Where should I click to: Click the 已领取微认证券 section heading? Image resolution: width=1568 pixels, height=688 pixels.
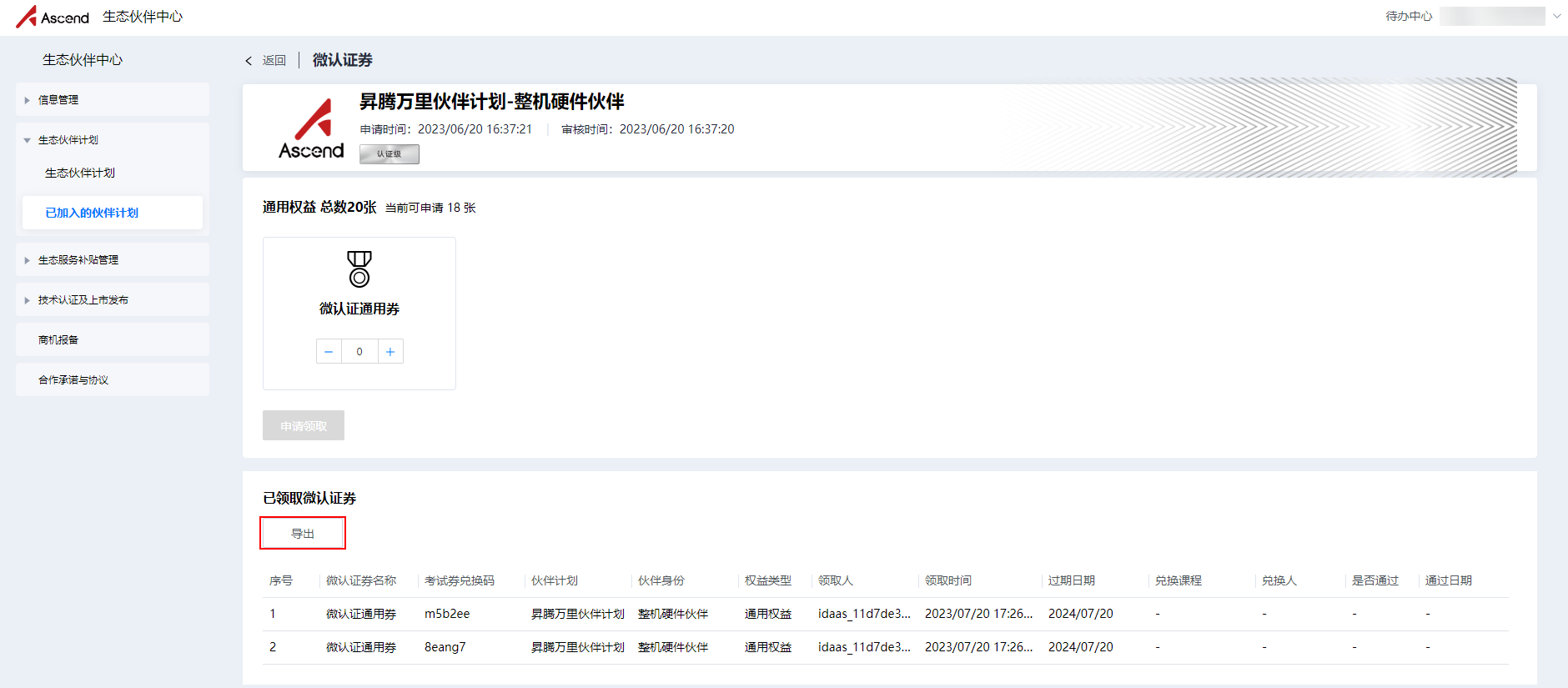point(309,498)
